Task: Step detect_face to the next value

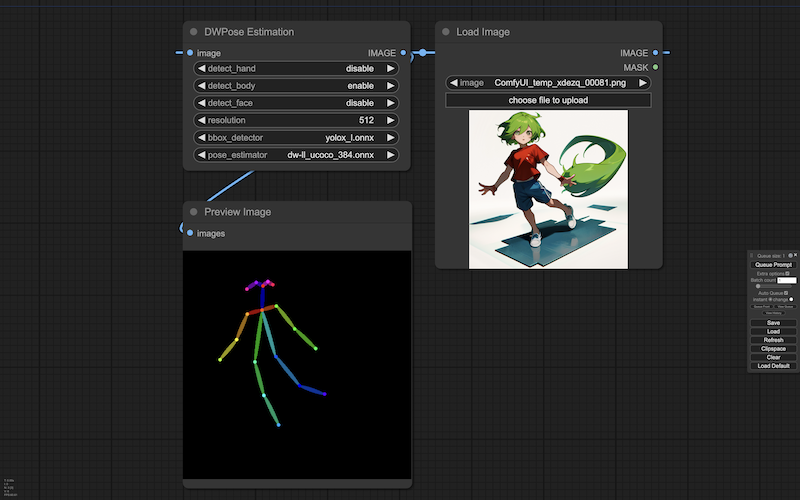Action: click(x=391, y=103)
